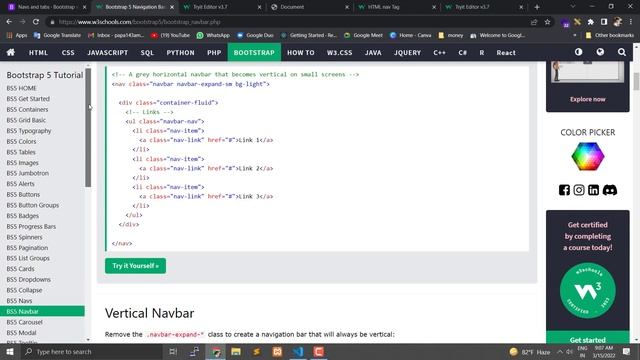Open the W3Schools Facebook icon
The image size is (640, 360).
click(x=564, y=190)
